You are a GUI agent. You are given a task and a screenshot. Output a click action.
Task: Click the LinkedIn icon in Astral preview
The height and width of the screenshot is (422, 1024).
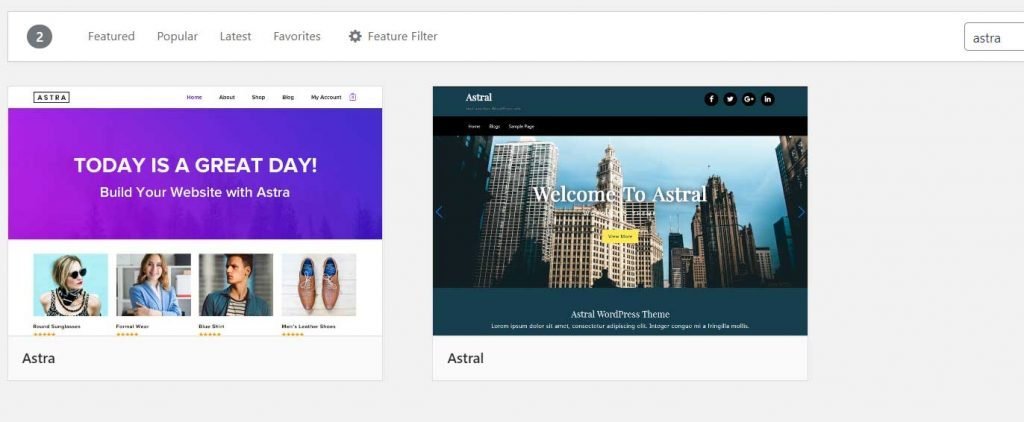[767, 99]
